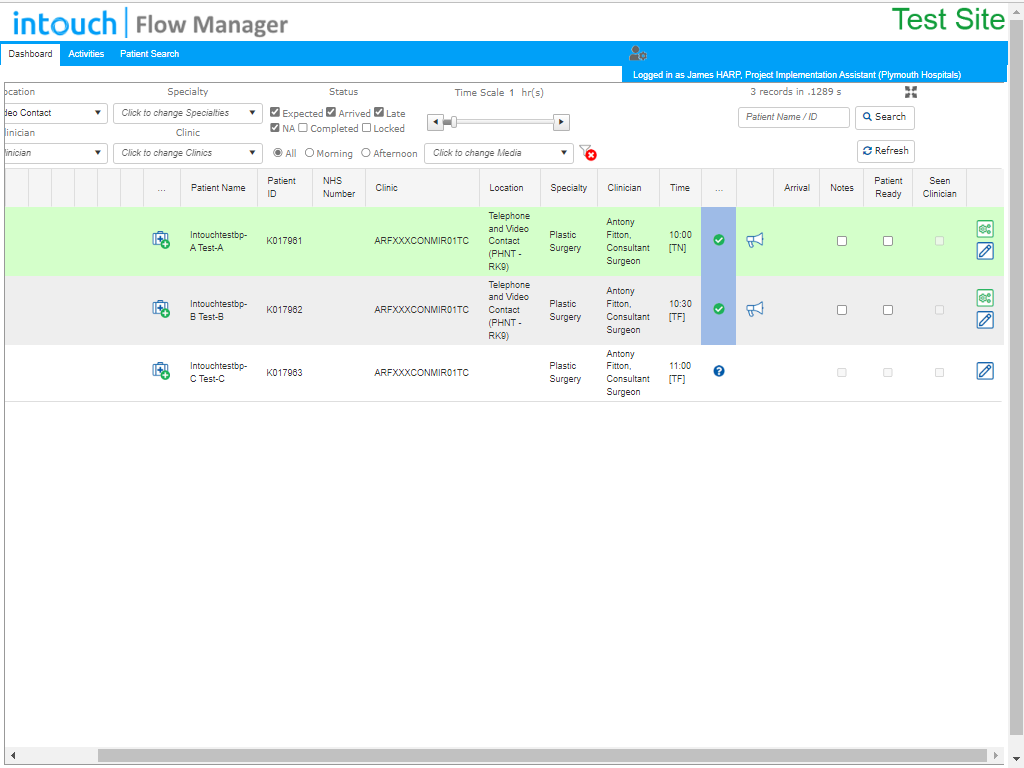Click patient ID K017963 cell
The height and width of the screenshot is (768, 1024).
click(x=284, y=373)
